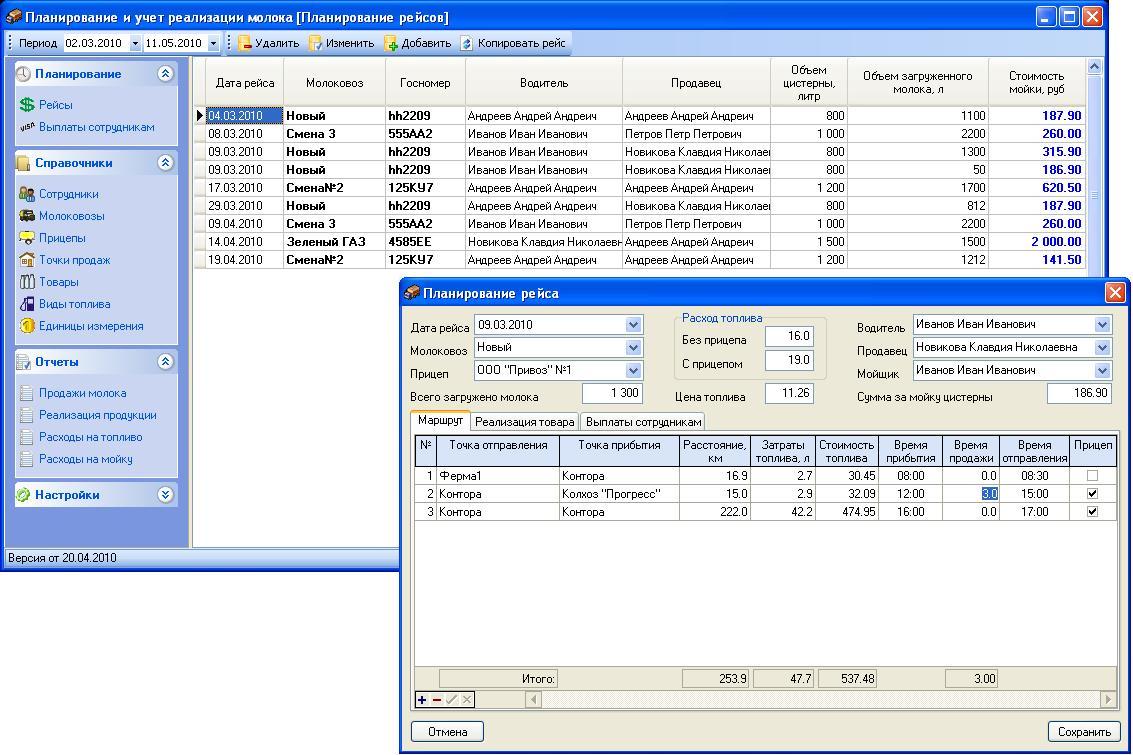1133x755 pixels.
Task: Click the minus icon to delete route row
Action: click(x=437, y=700)
